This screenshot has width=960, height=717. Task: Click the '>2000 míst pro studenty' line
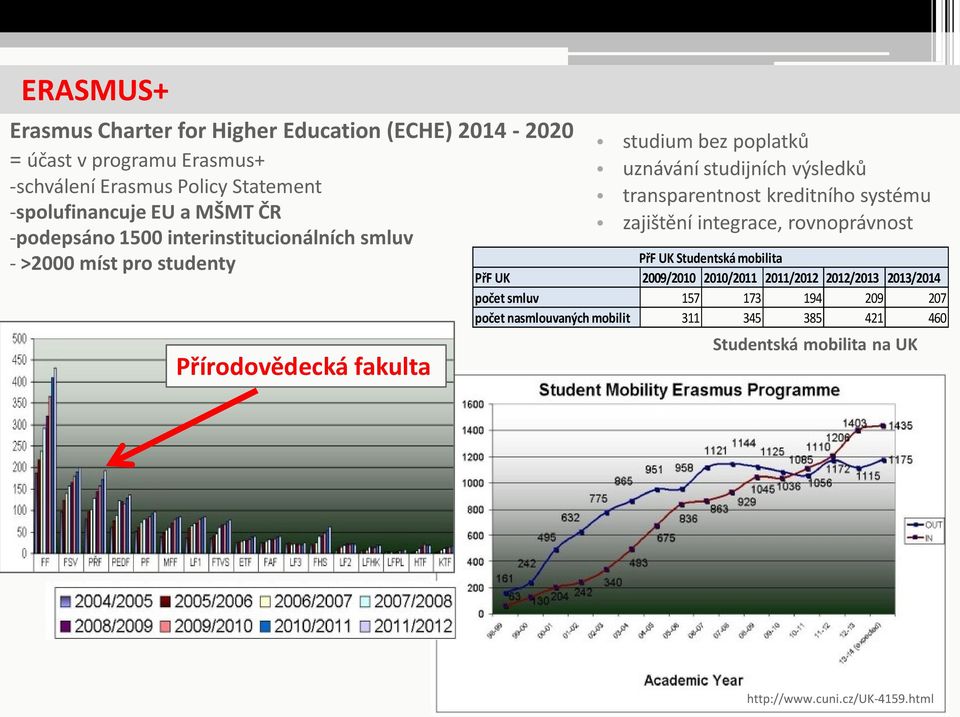coord(122,263)
